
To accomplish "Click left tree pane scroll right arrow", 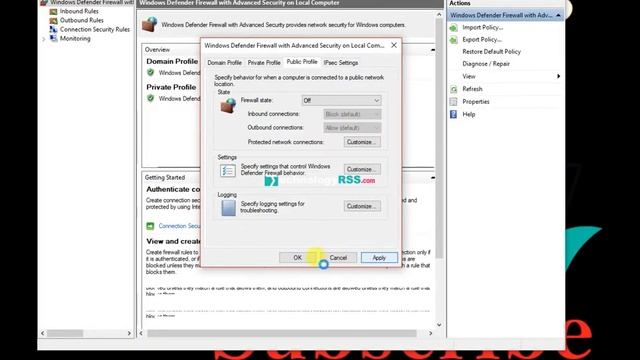I will 129,333.
